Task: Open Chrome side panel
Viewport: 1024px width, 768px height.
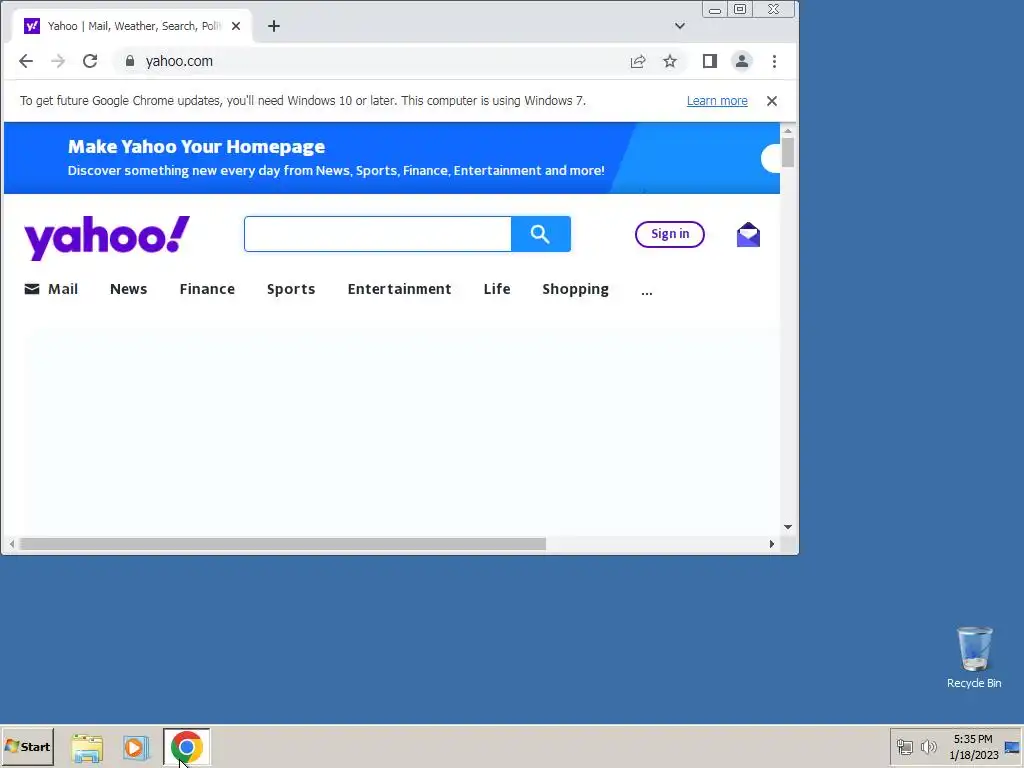Action: [710, 61]
